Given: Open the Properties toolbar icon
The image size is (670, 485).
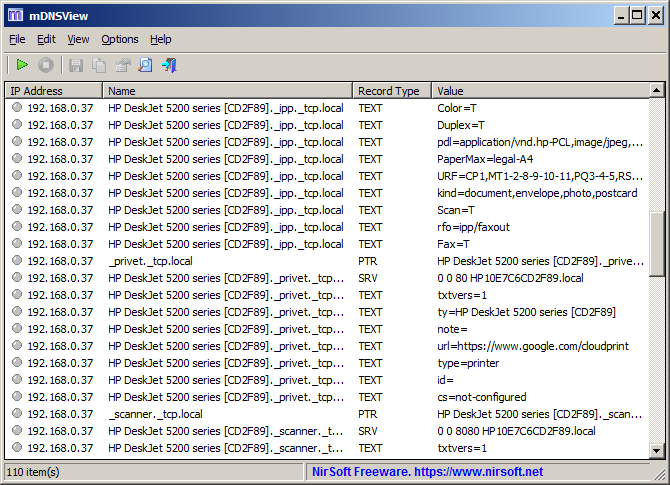Looking at the screenshot, I should [x=123, y=65].
